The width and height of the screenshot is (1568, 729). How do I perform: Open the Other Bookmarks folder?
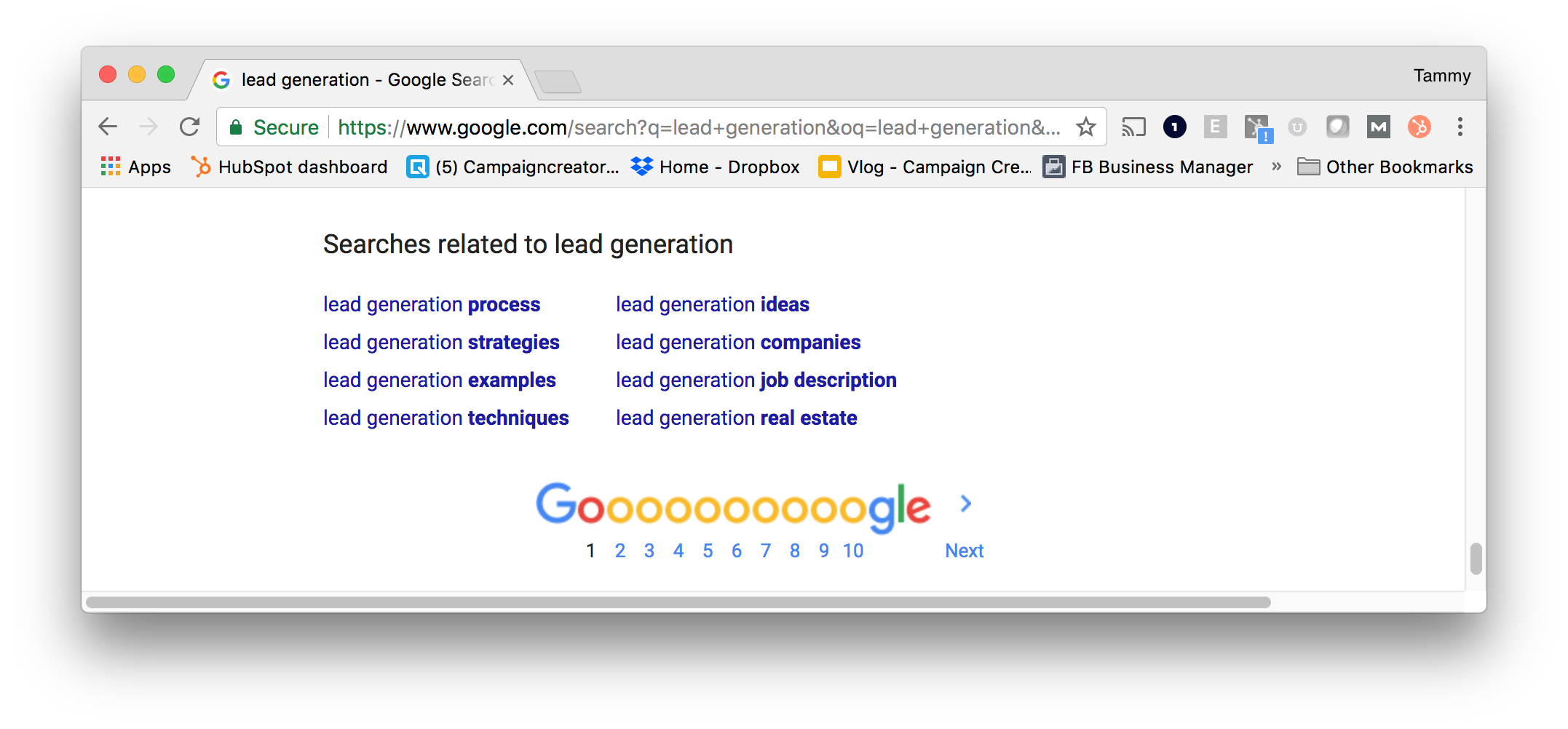point(1384,167)
